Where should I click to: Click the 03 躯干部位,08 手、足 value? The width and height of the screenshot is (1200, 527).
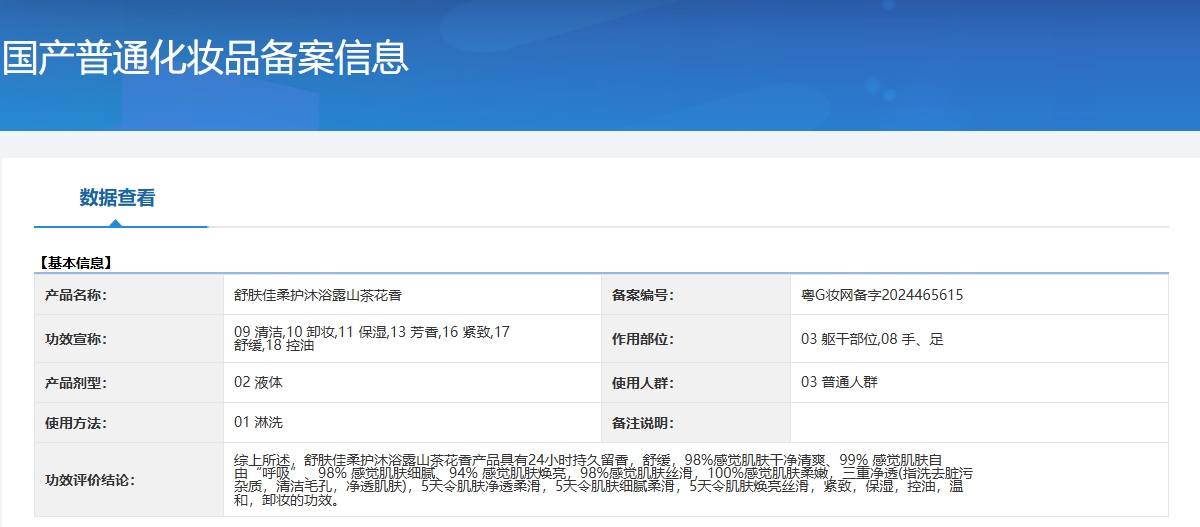click(x=872, y=339)
